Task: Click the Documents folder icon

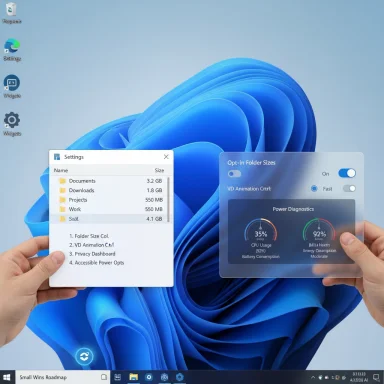Action: [x=62, y=181]
